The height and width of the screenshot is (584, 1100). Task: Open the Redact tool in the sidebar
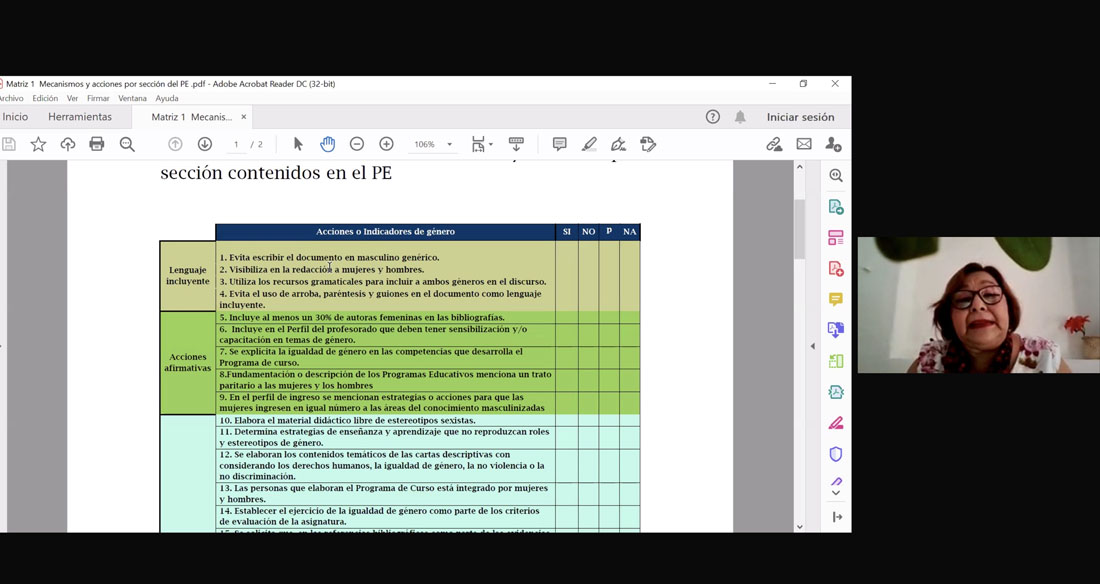click(x=836, y=423)
